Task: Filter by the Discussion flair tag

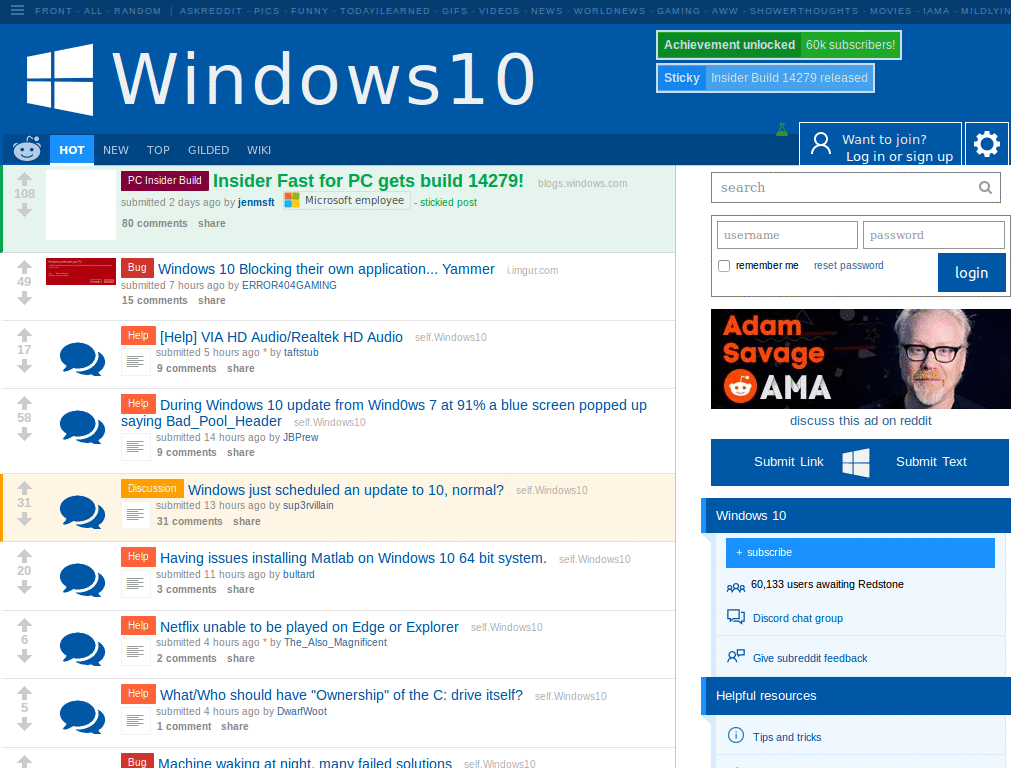Action: pyautogui.click(x=152, y=488)
